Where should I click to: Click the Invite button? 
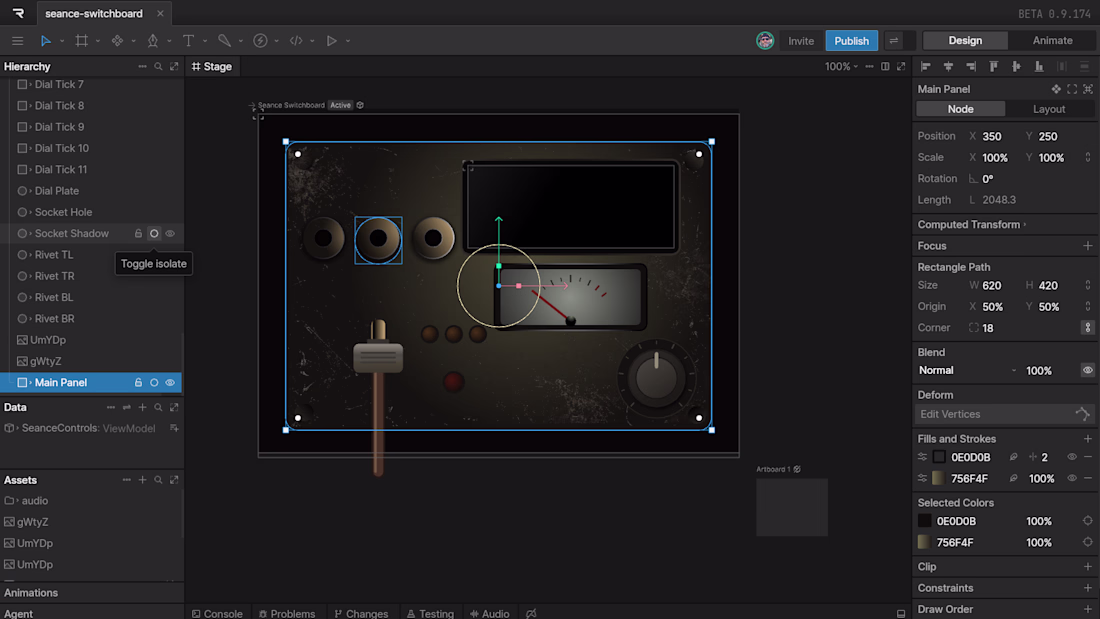pyautogui.click(x=801, y=41)
